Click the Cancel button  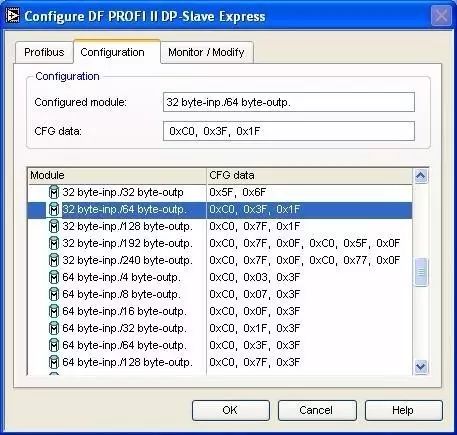coord(317,410)
